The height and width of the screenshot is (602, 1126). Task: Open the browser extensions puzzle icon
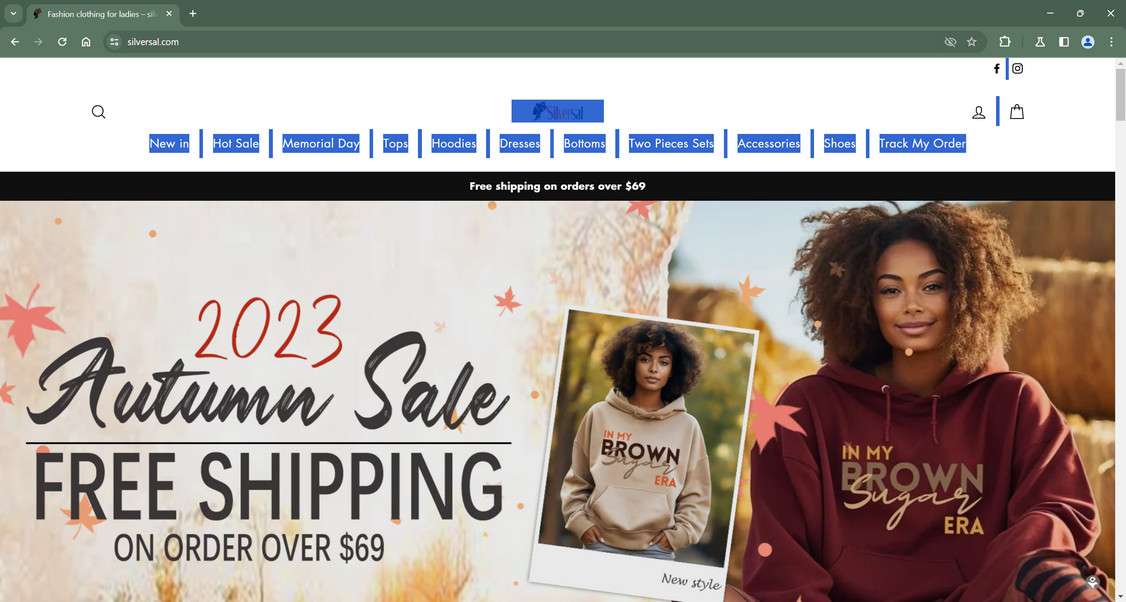coord(1005,42)
